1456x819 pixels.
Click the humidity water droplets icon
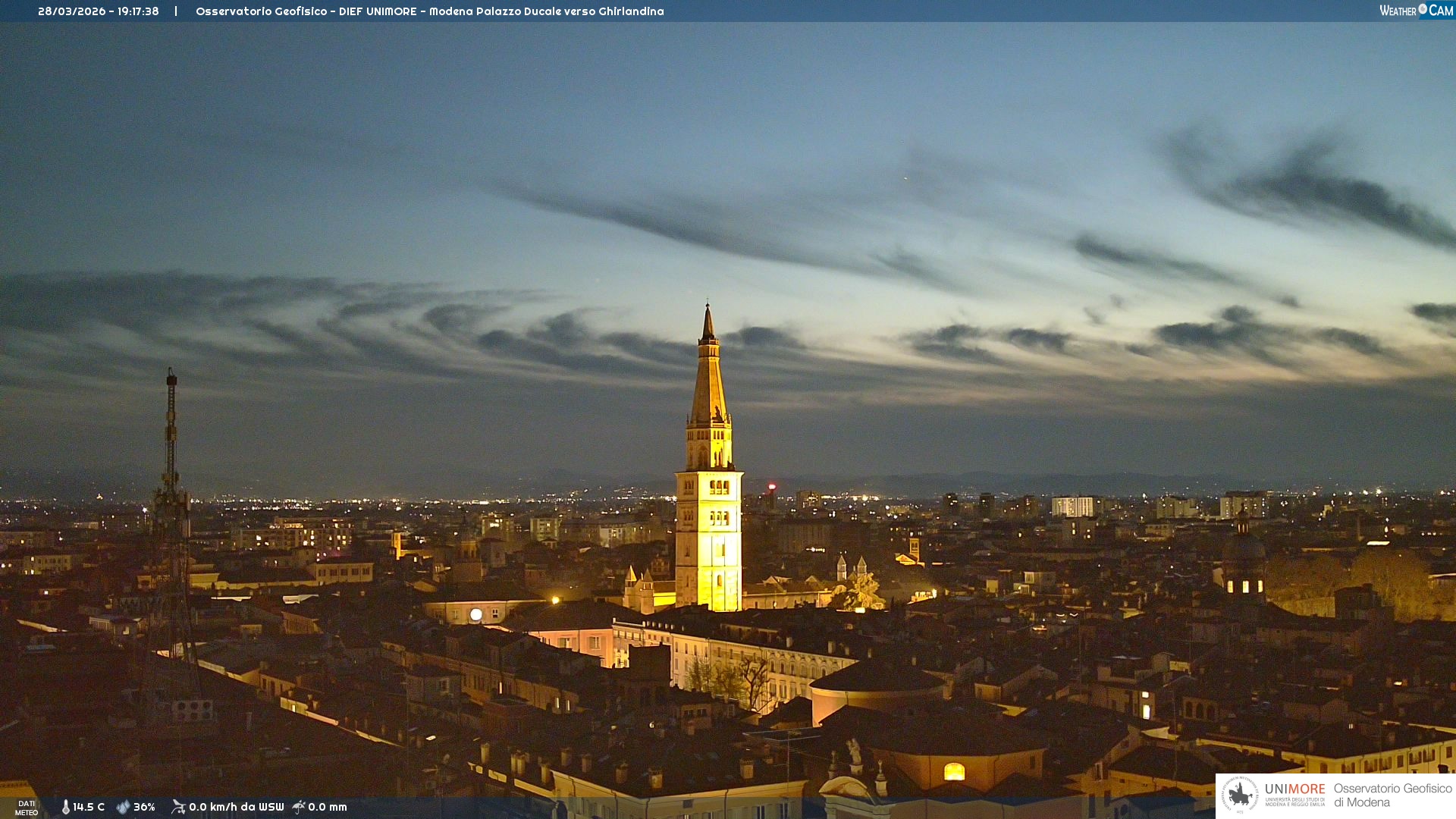tap(123, 807)
